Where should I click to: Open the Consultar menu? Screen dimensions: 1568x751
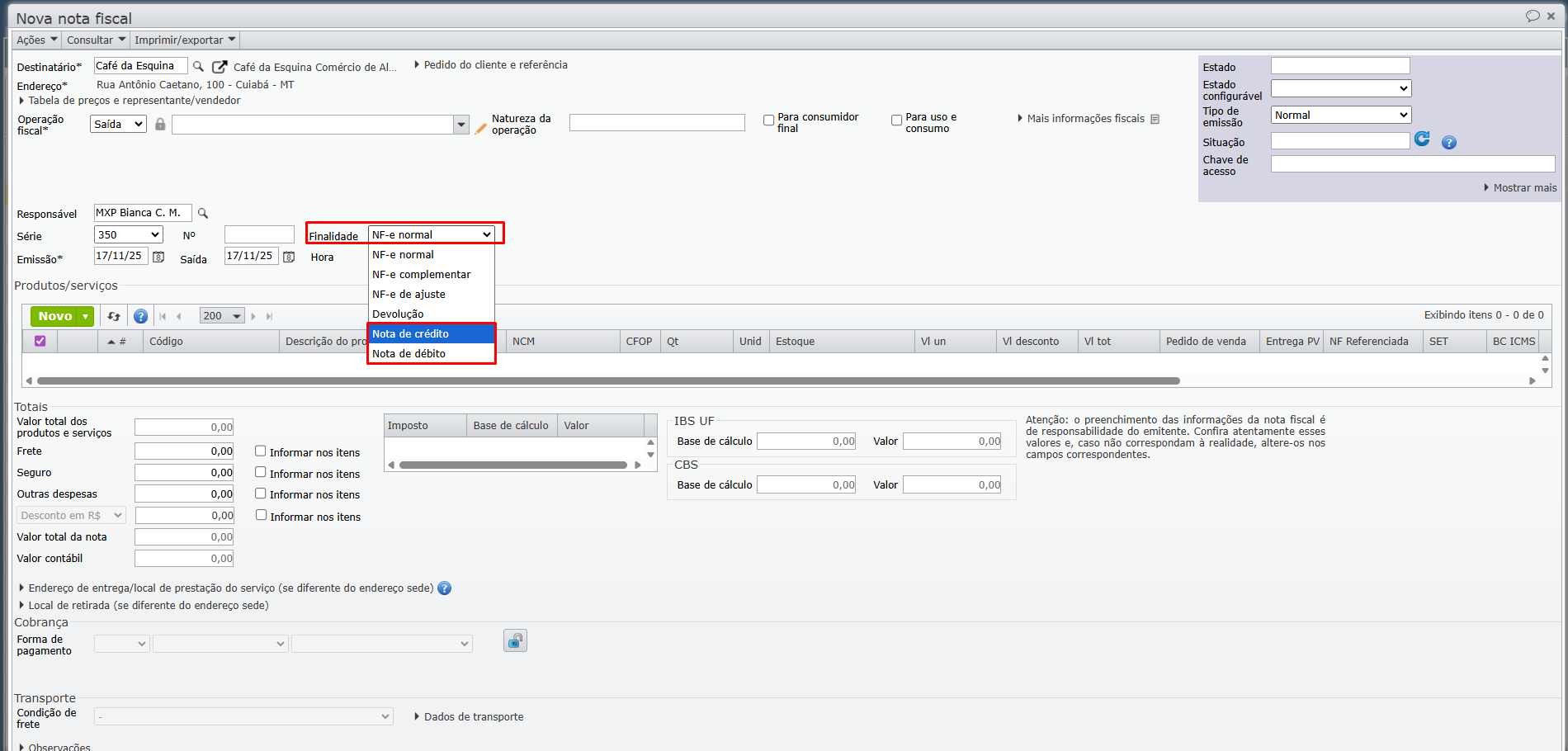point(96,40)
